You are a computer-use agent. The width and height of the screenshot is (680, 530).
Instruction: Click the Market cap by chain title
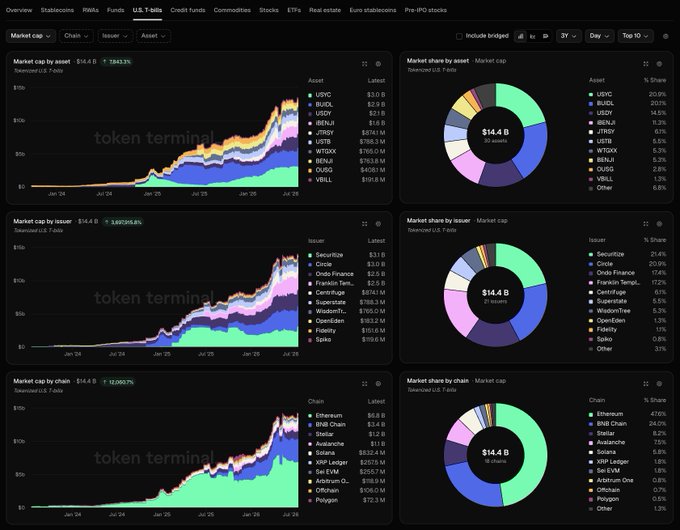click(42, 381)
